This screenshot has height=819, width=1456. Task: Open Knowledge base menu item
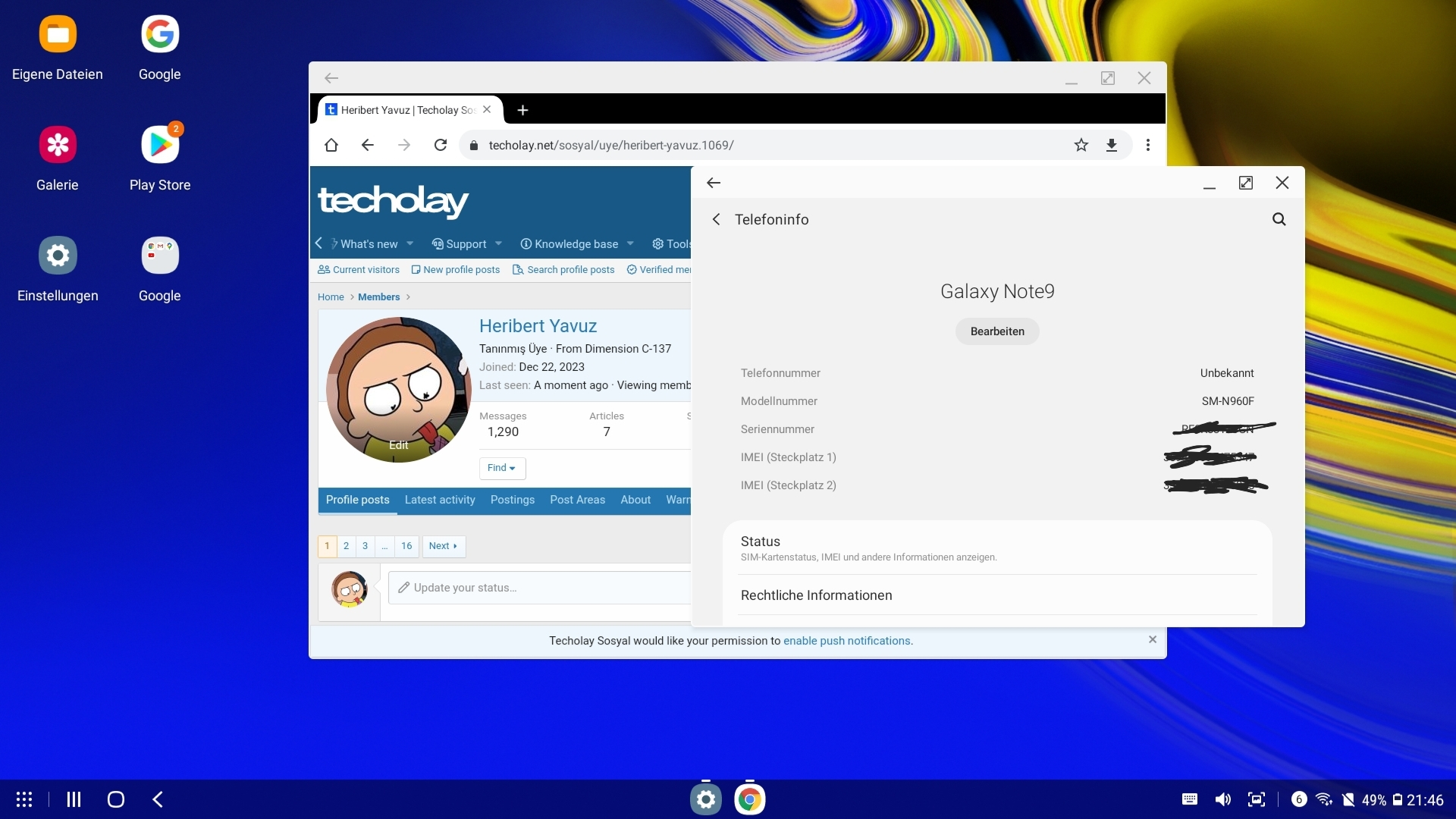click(569, 244)
